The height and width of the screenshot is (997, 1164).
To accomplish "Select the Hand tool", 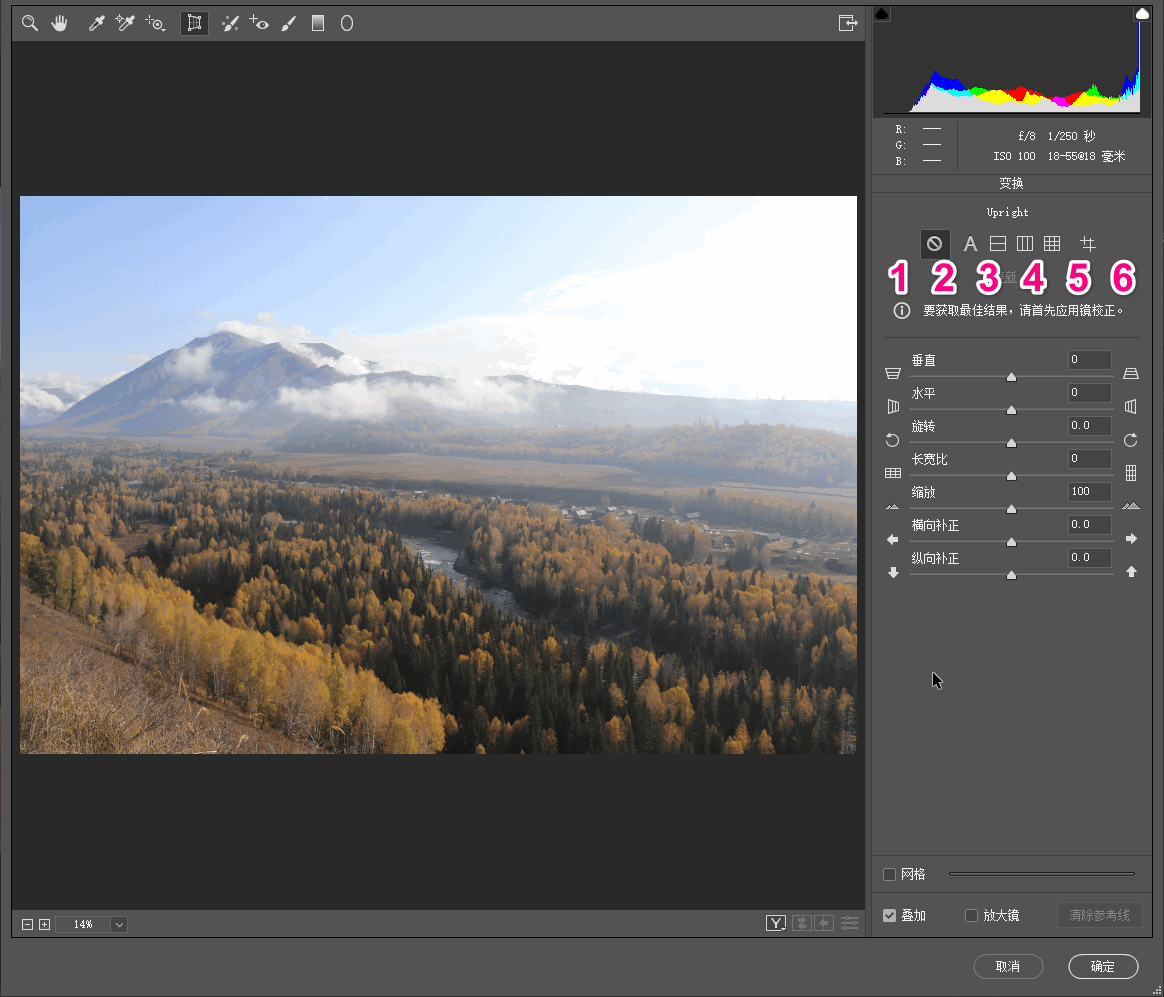I will pyautogui.click(x=59, y=23).
